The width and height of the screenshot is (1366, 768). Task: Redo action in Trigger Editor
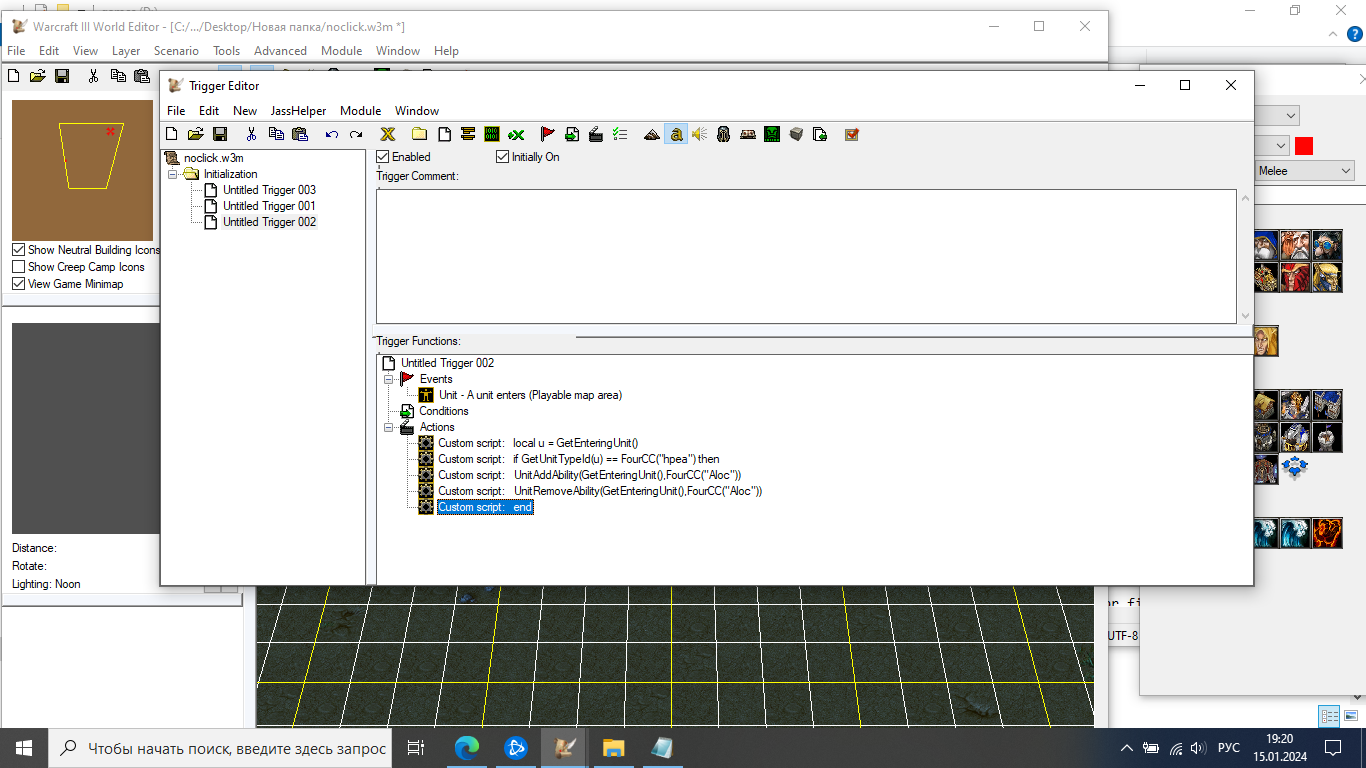coord(355,134)
